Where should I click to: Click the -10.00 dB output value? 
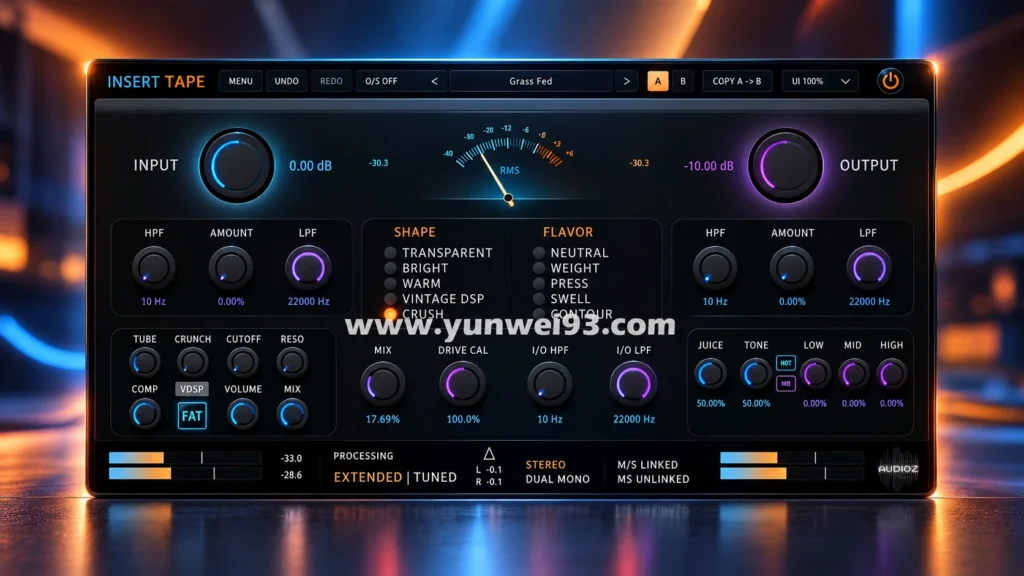[x=709, y=166]
